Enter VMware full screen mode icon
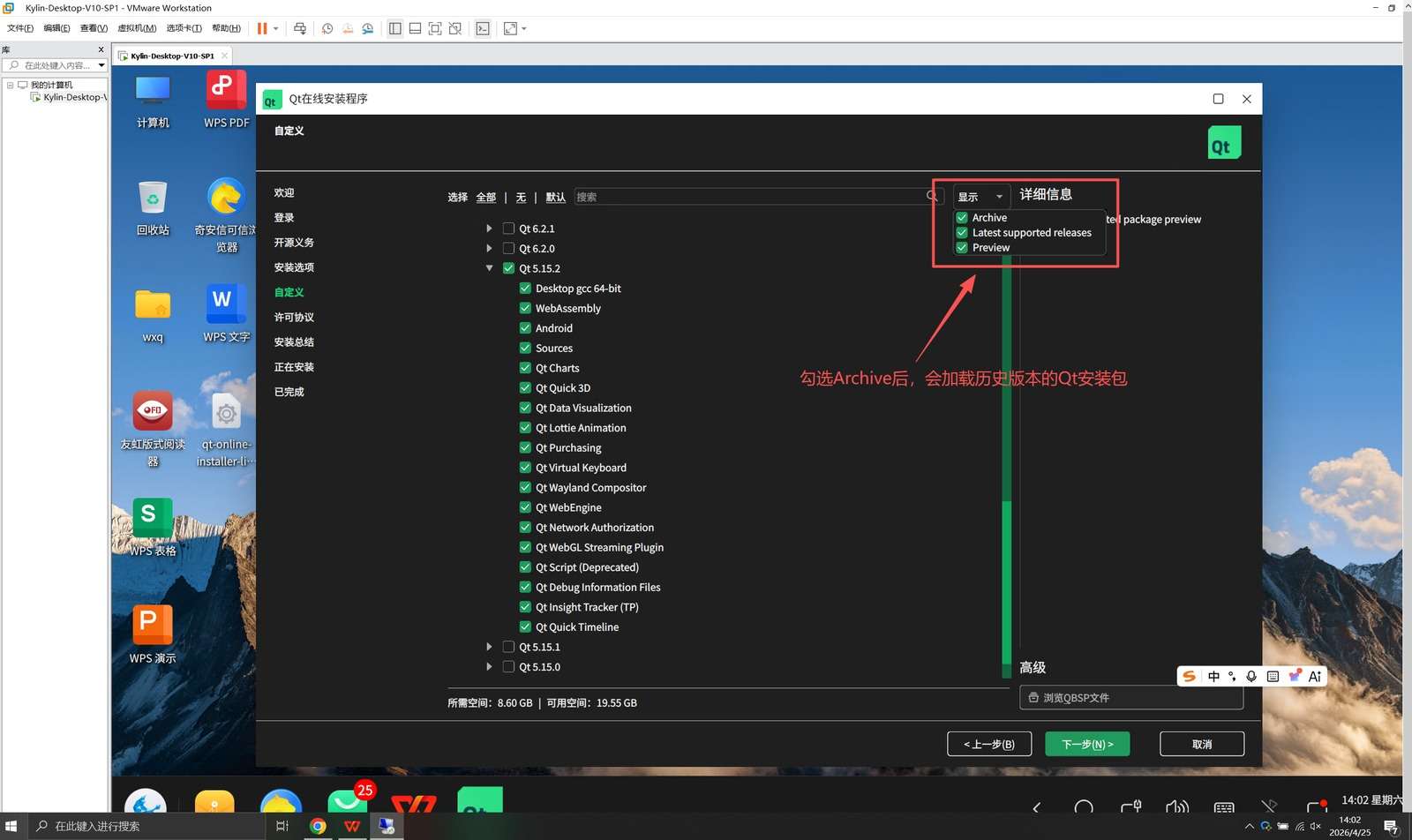This screenshot has width=1412, height=840. tap(435, 28)
